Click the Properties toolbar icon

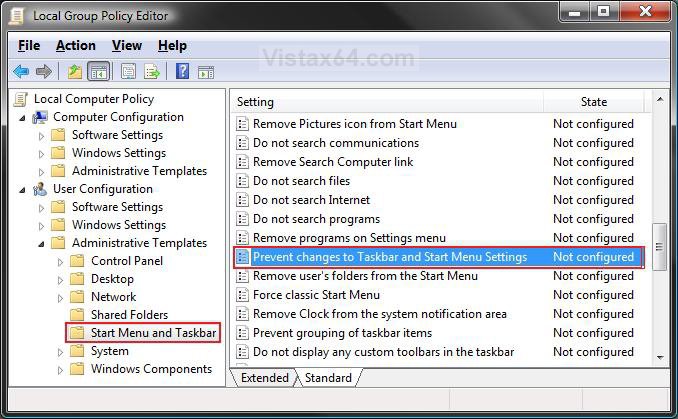coord(128,71)
